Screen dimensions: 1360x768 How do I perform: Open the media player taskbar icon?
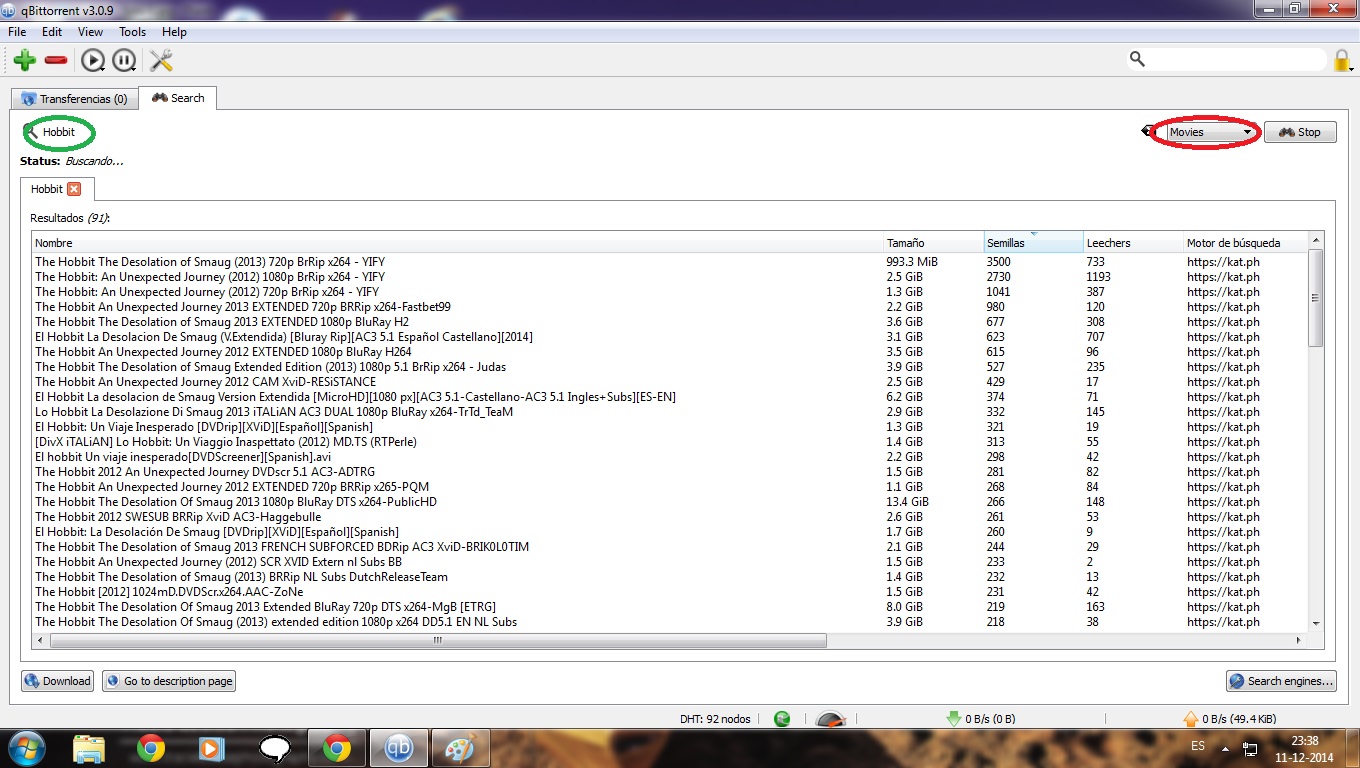point(211,748)
